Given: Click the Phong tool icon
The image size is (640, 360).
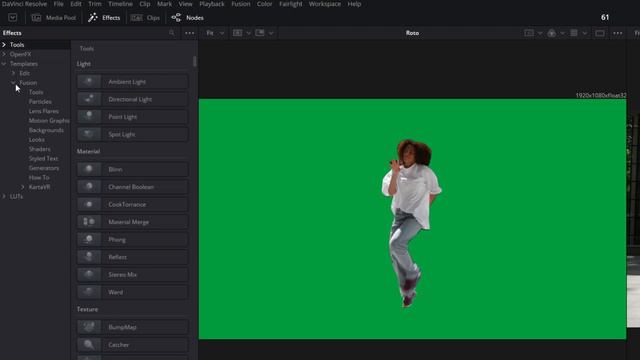Looking at the screenshot, I should point(89,239).
